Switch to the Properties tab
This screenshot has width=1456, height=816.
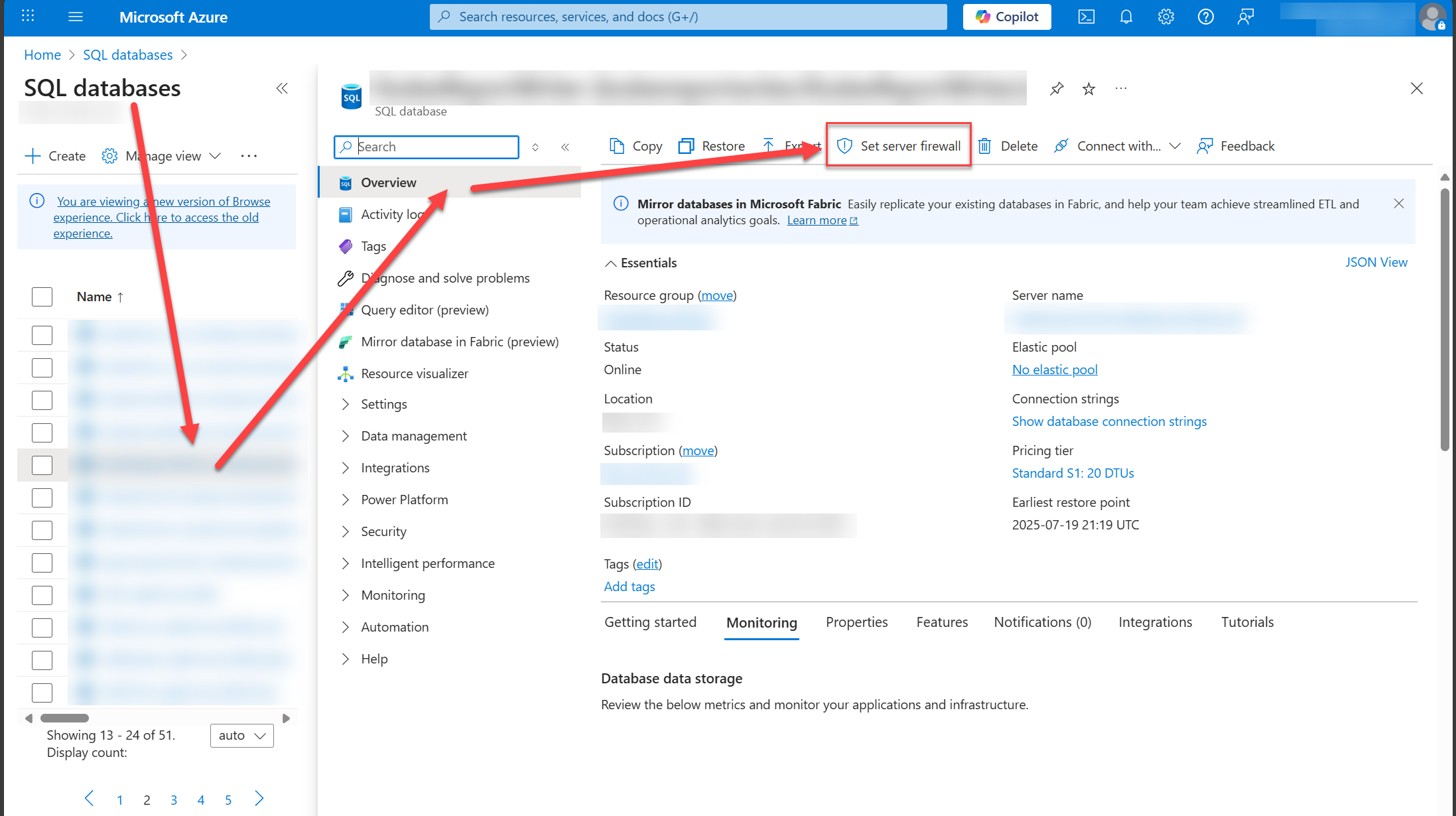click(856, 622)
